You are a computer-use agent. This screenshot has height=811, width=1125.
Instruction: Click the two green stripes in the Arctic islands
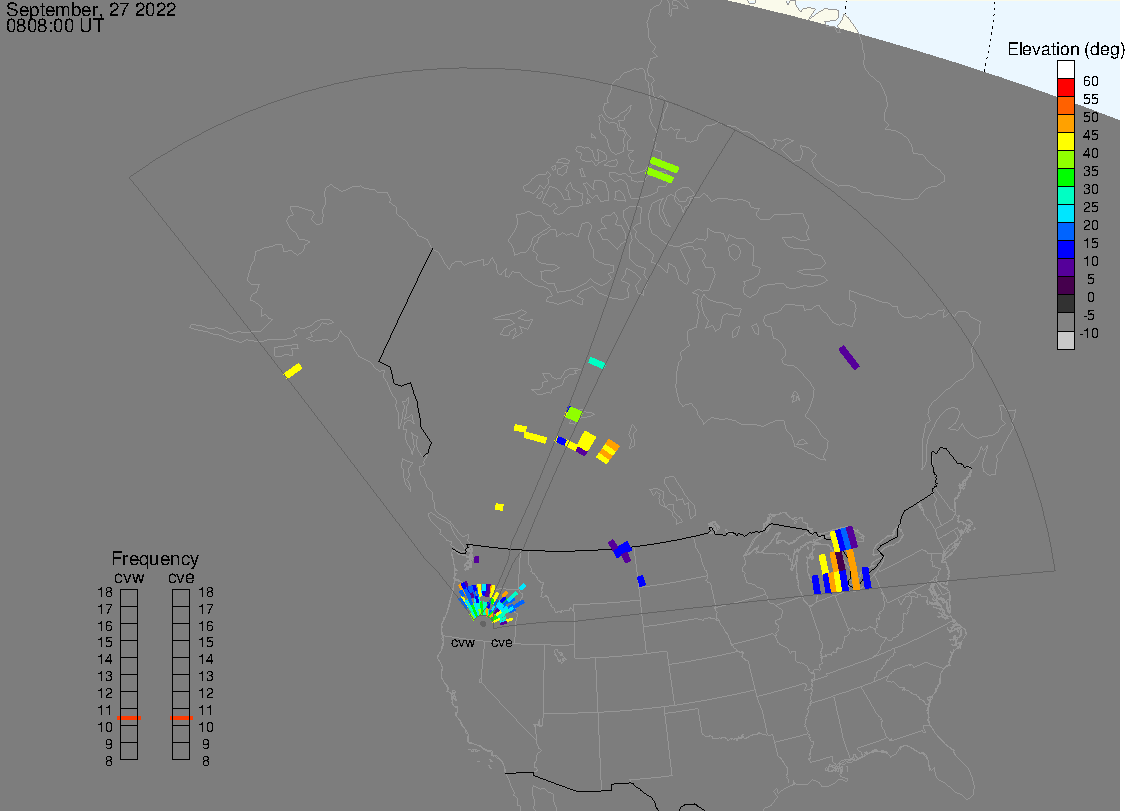click(662, 170)
